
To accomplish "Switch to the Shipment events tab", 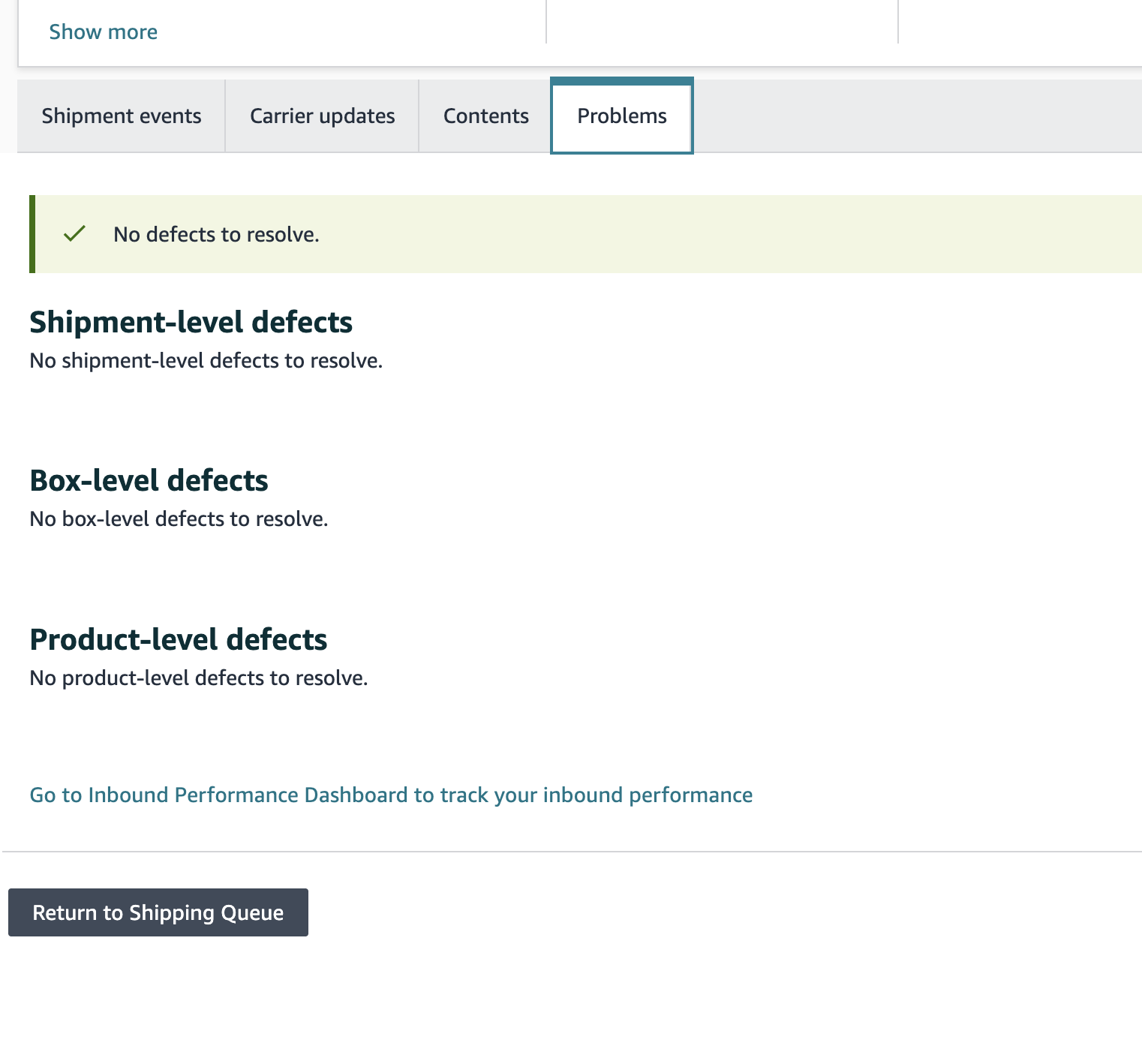I will (122, 116).
